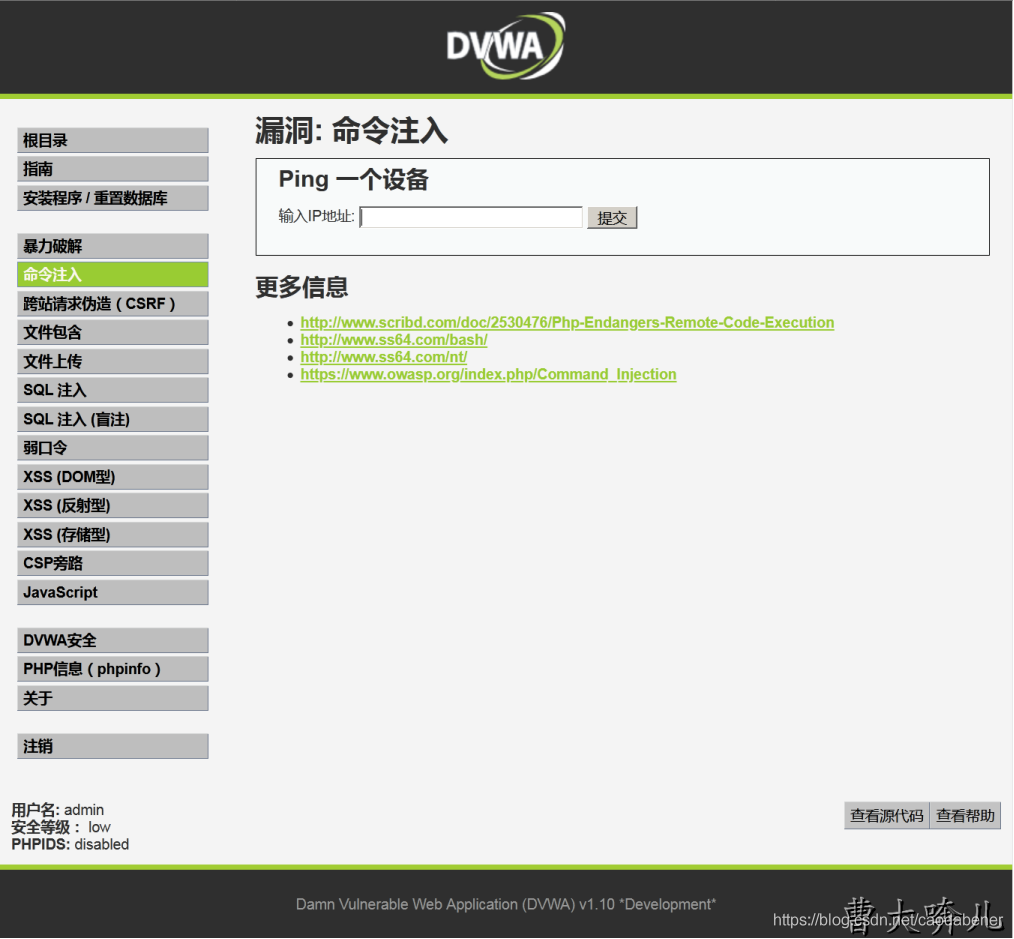
Task: Open 跨站请求伪造 (CSRF) page
Action: tap(113, 304)
